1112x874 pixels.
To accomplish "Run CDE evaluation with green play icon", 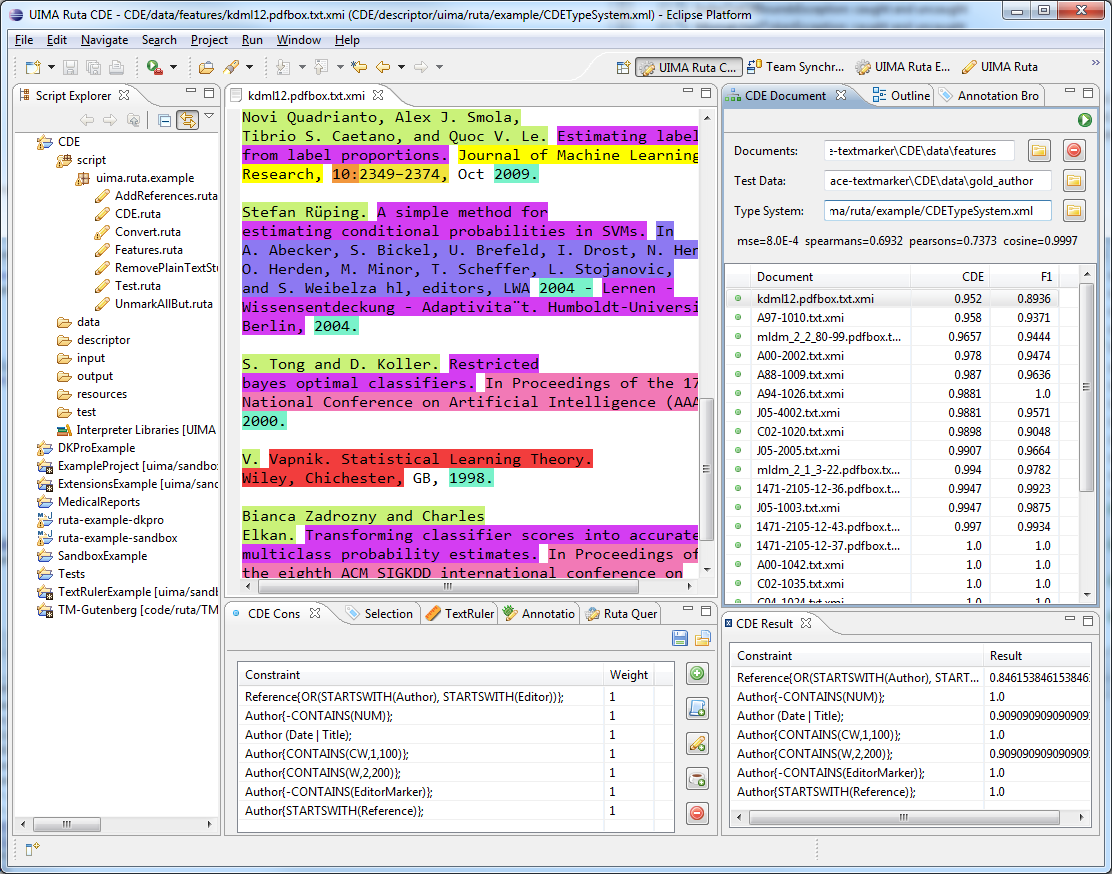I will [x=1085, y=120].
